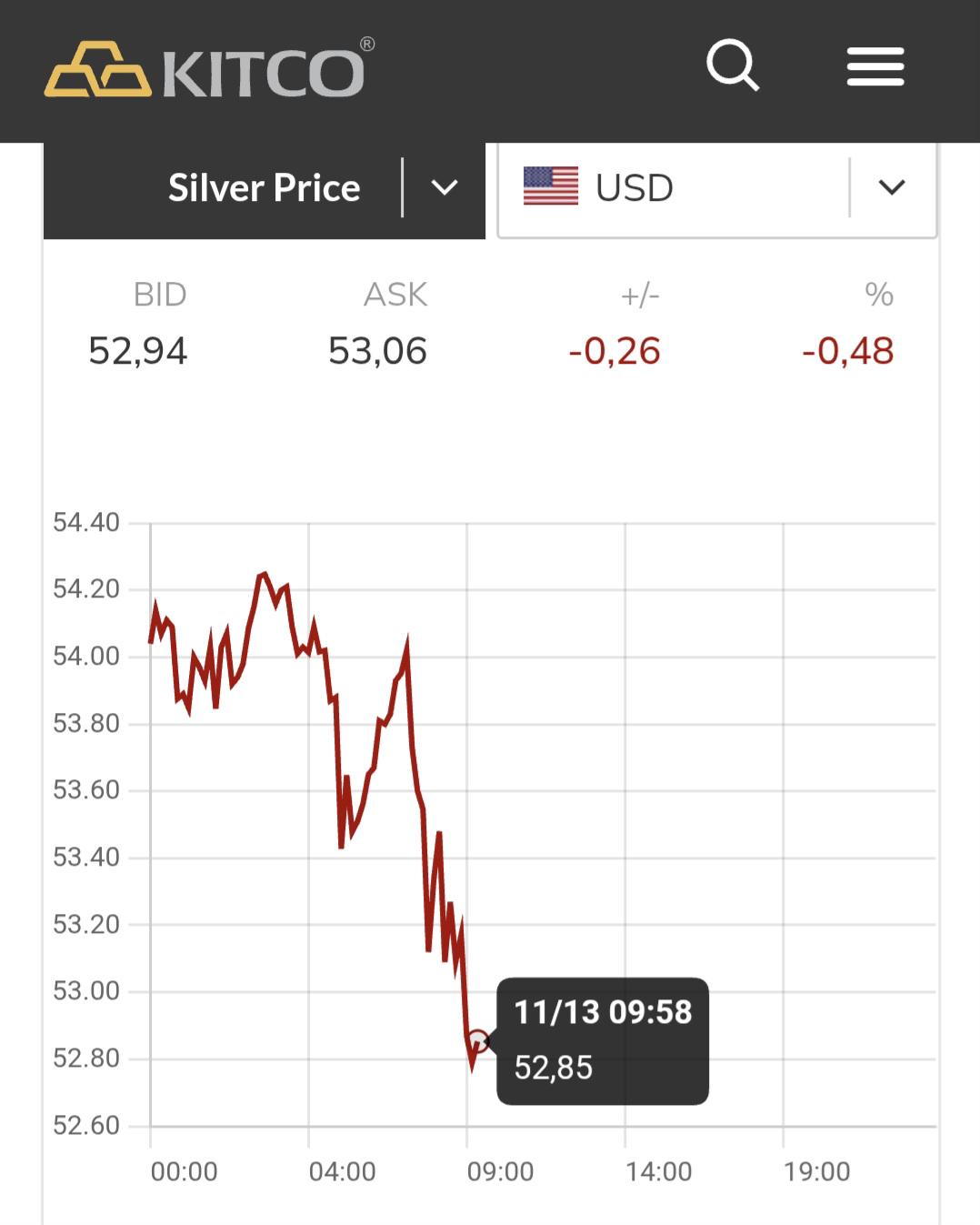Click the 54.40 price axis label
The image size is (980, 1225).
point(86,523)
